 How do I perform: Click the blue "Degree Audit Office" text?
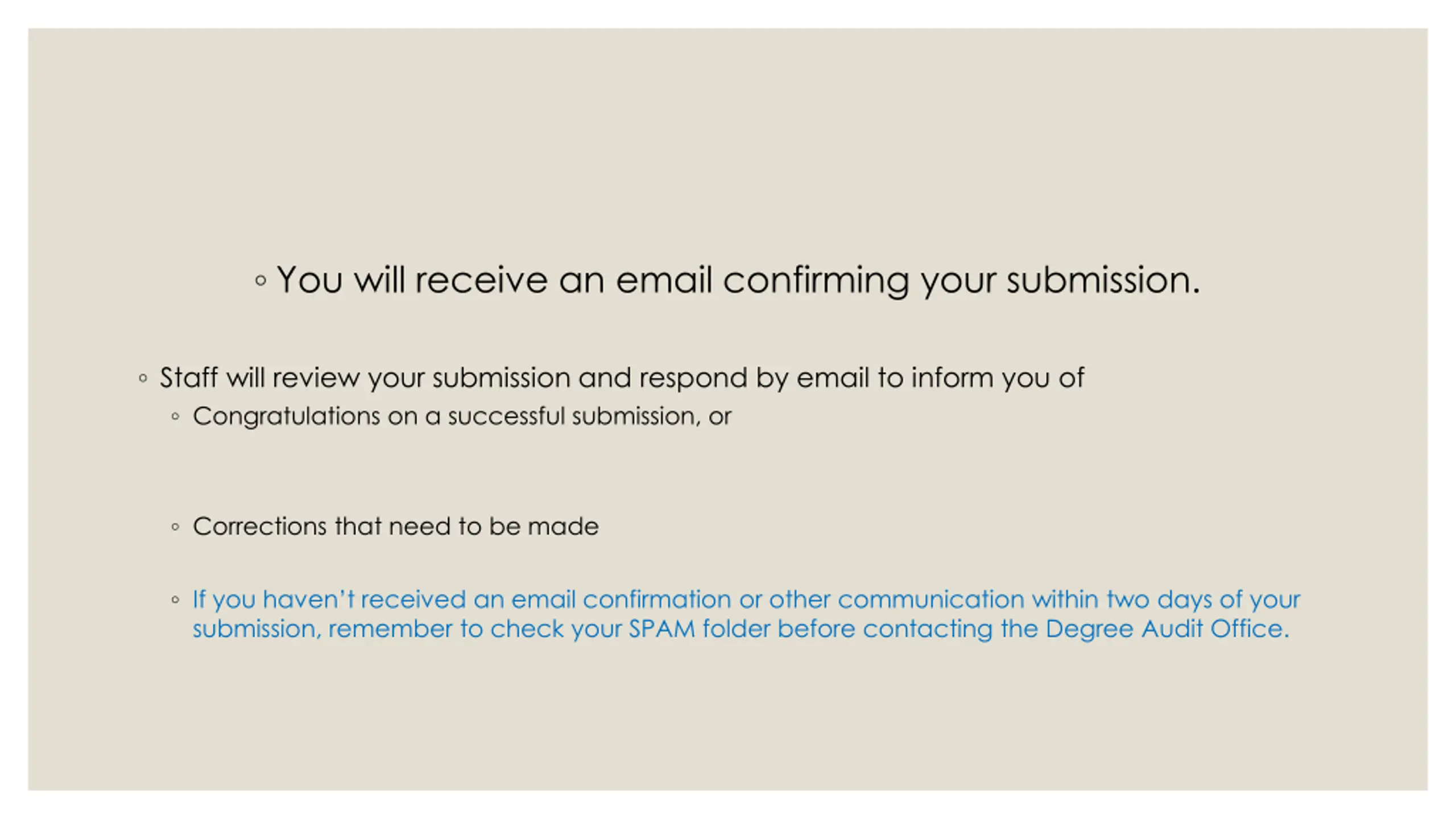tap(1166, 629)
